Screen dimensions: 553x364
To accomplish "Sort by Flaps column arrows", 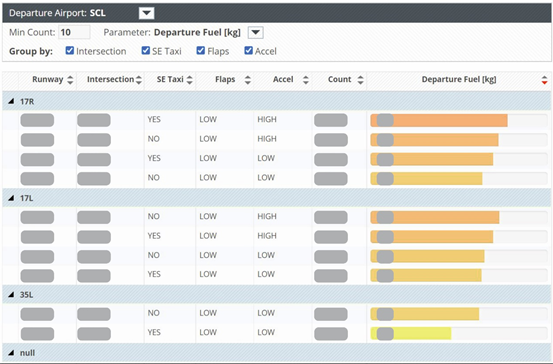I will point(248,80).
